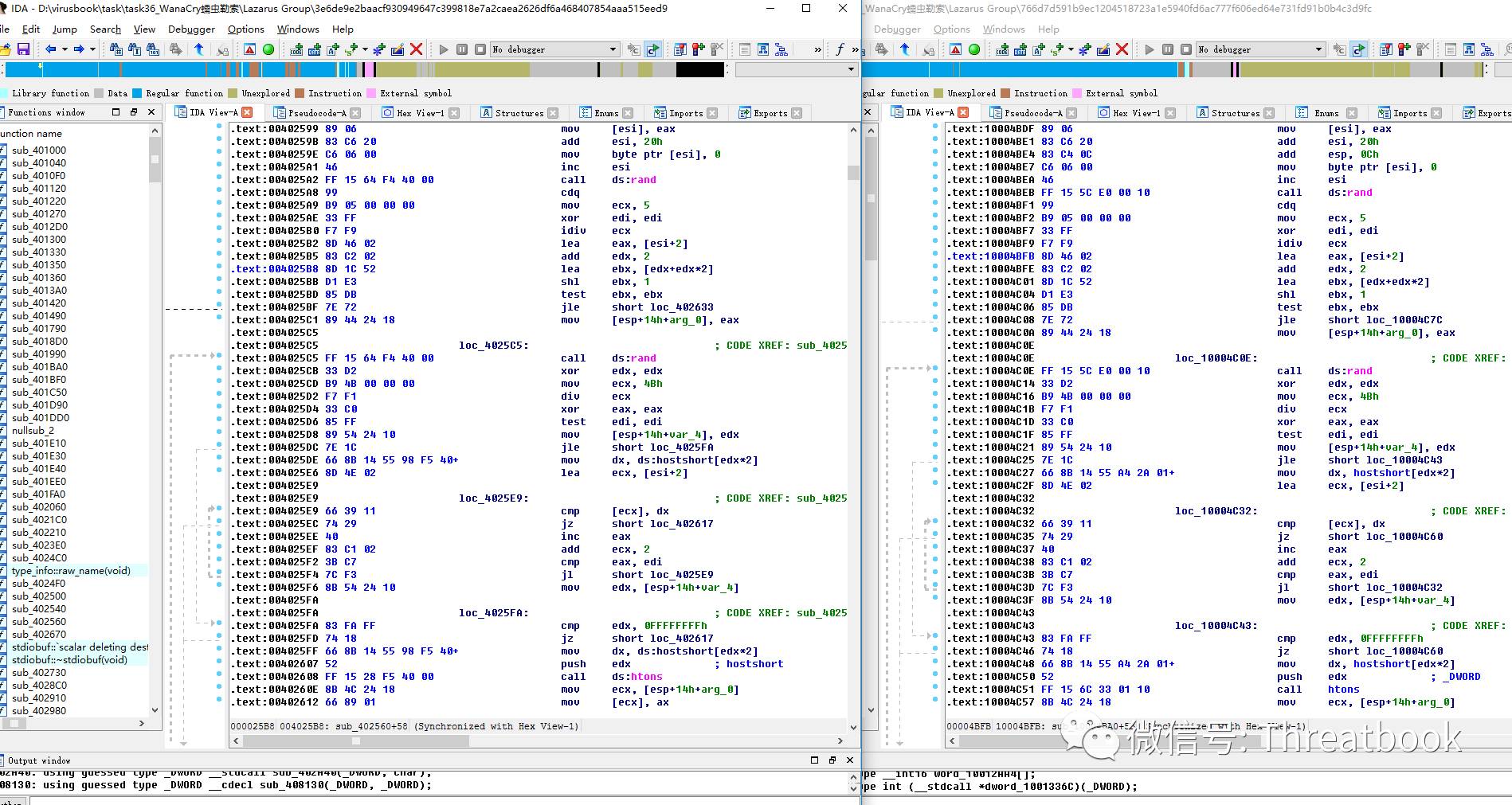Screen dimensions: 1512x805
Task: Click the blue up arrow icon in left toolbar
Action: (199, 49)
